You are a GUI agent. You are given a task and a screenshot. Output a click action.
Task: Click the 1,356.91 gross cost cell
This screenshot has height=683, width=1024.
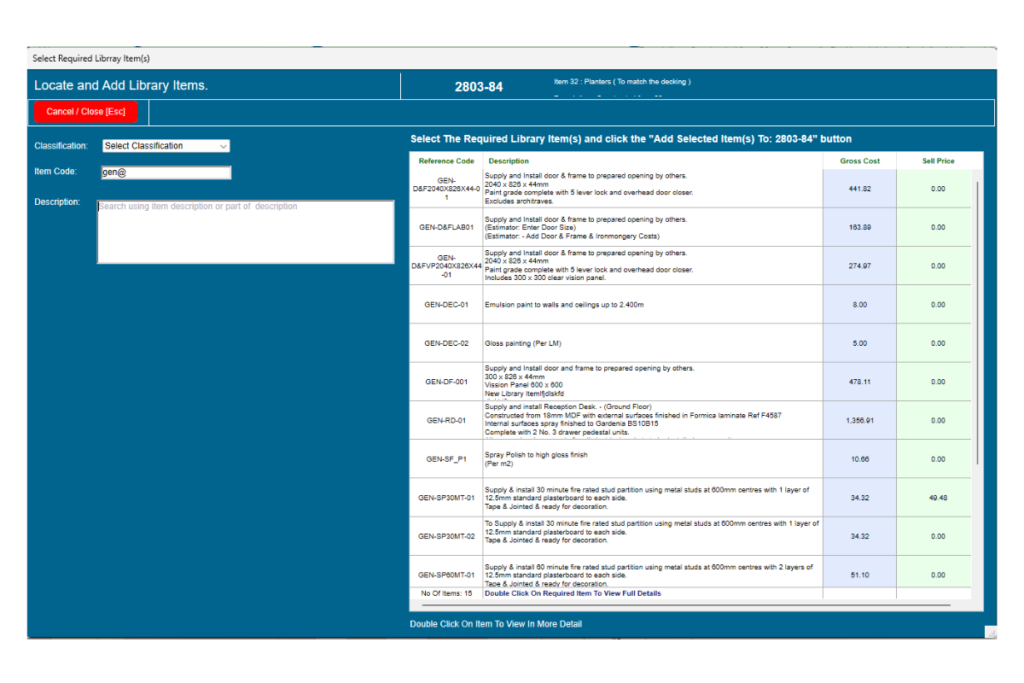pos(859,421)
